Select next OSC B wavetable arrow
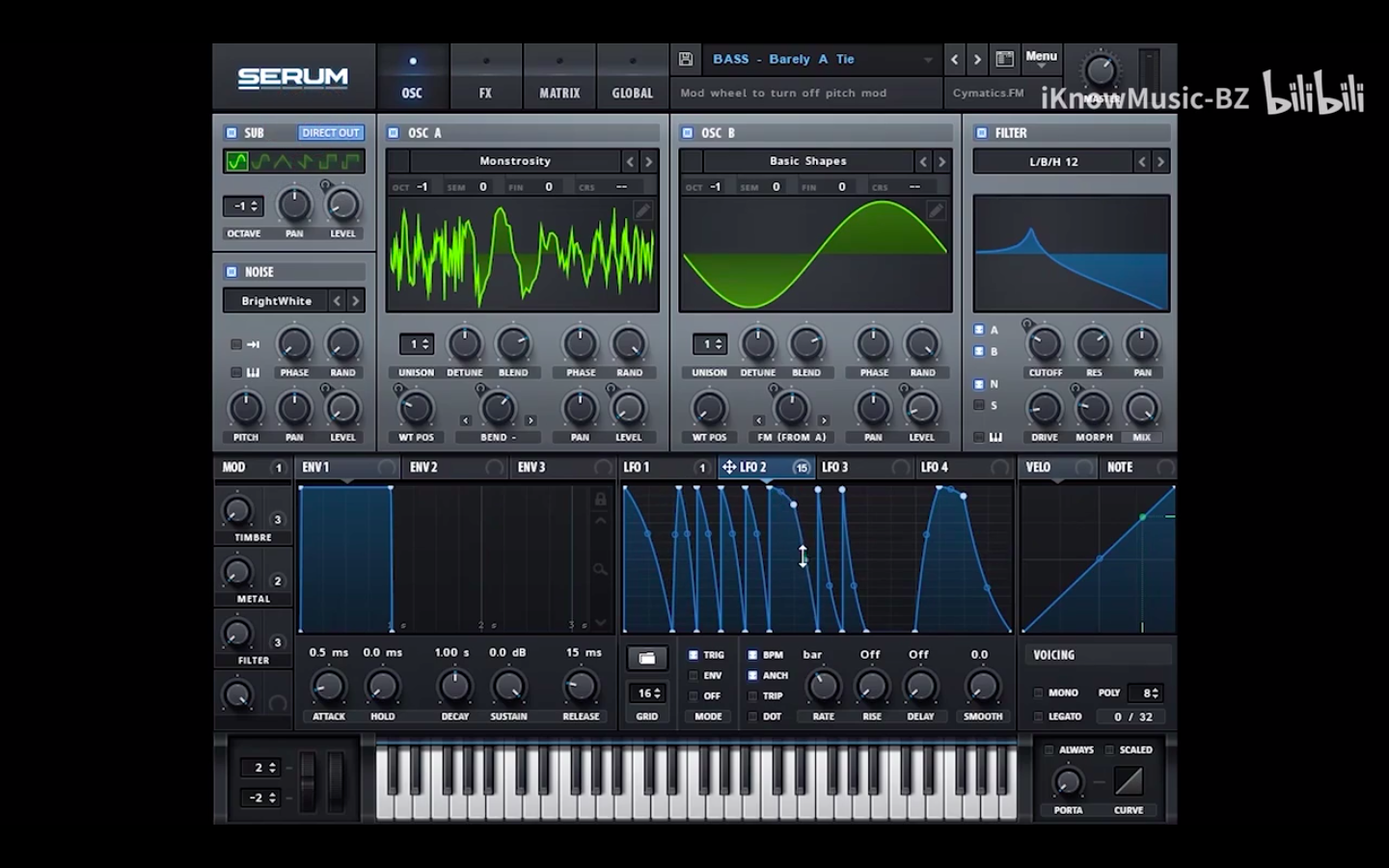 point(942,161)
